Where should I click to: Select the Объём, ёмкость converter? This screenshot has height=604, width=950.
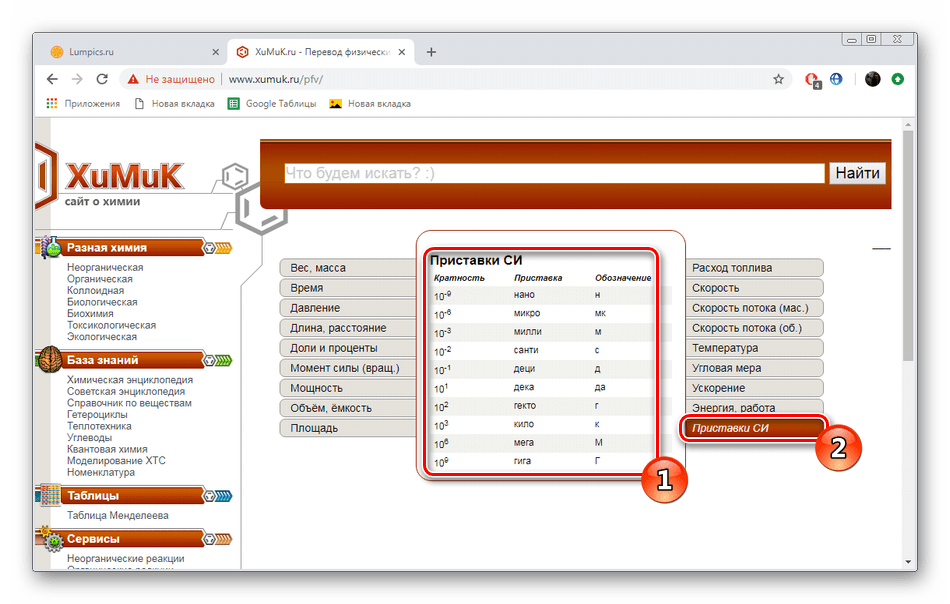click(x=348, y=408)
